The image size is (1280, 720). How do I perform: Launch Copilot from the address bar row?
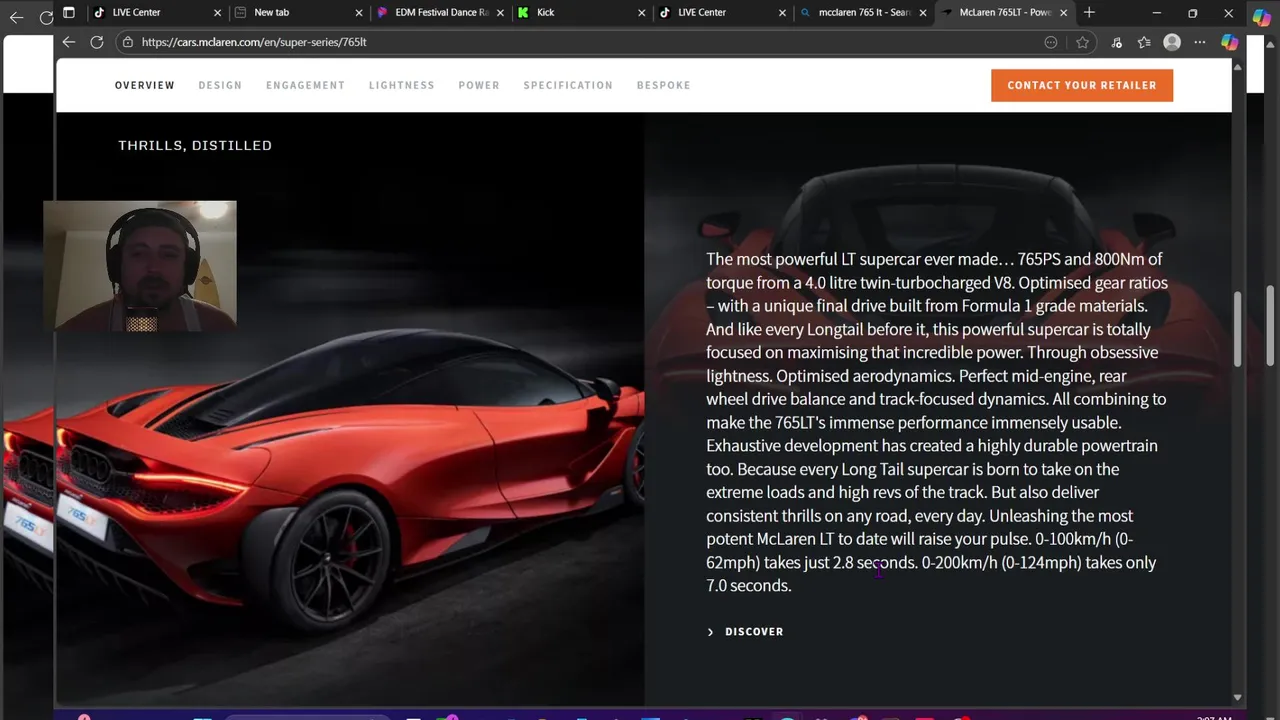[x=1230, y=42]
